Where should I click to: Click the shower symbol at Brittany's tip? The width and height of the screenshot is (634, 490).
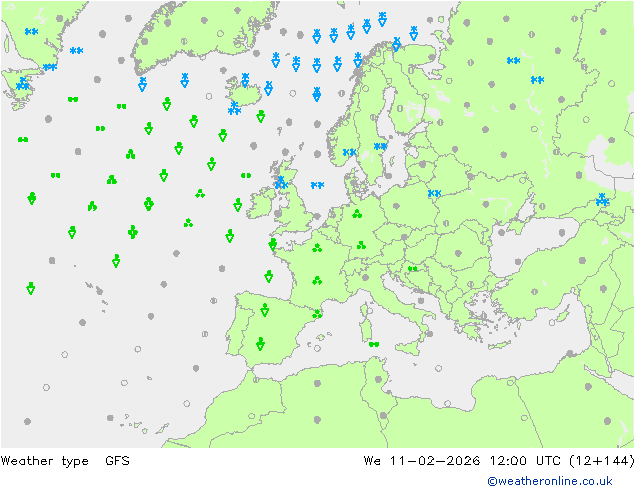click(x=273, y=244)
